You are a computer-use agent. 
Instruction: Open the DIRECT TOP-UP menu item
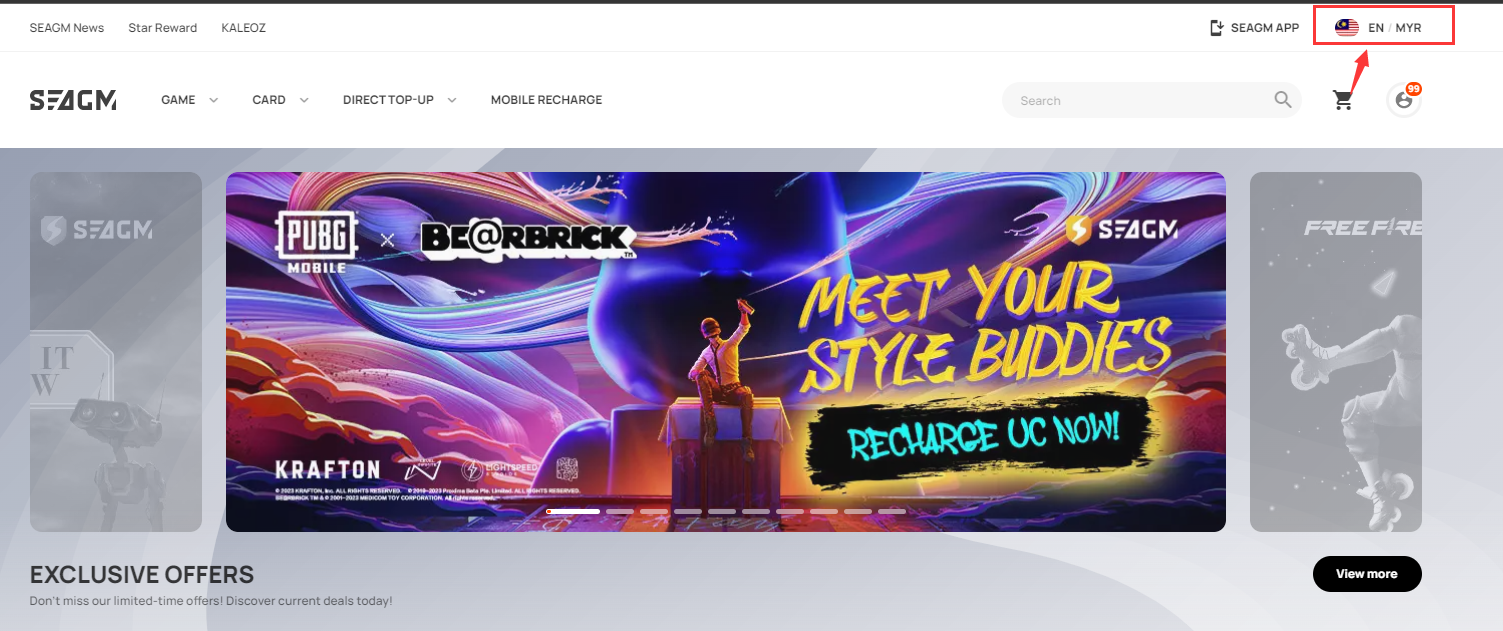pyautogui.click(x=388, y=100)
